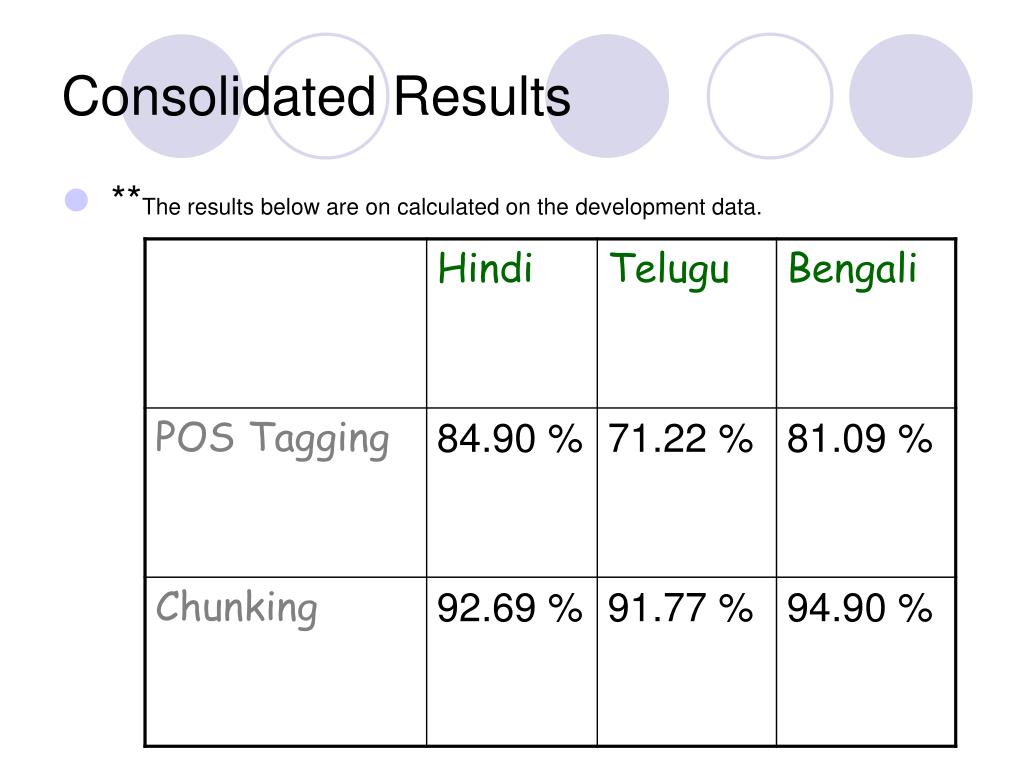1024x768 pixels.
Task: Click the outlined circle left of the last filled circle
Action: [770, 96]
